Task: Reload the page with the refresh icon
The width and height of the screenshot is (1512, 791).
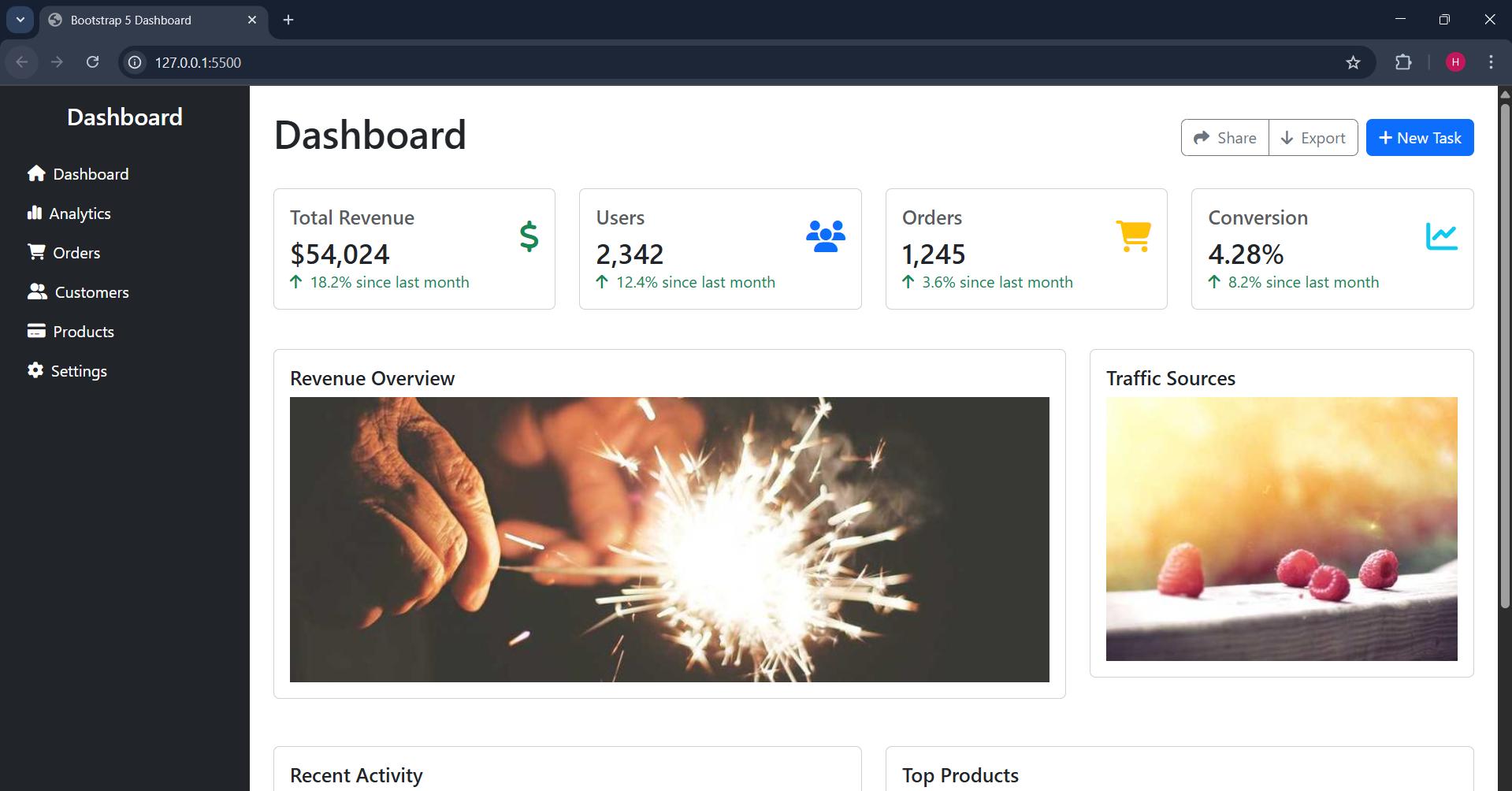Action: click(x=92, y=62)
